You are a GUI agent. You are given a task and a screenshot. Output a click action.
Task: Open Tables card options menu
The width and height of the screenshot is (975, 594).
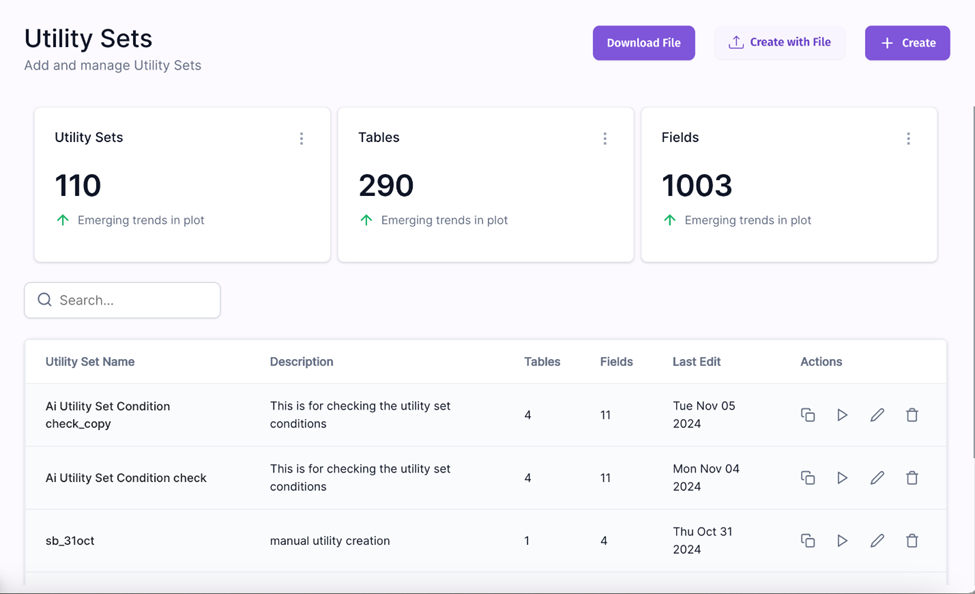point(605,138)
